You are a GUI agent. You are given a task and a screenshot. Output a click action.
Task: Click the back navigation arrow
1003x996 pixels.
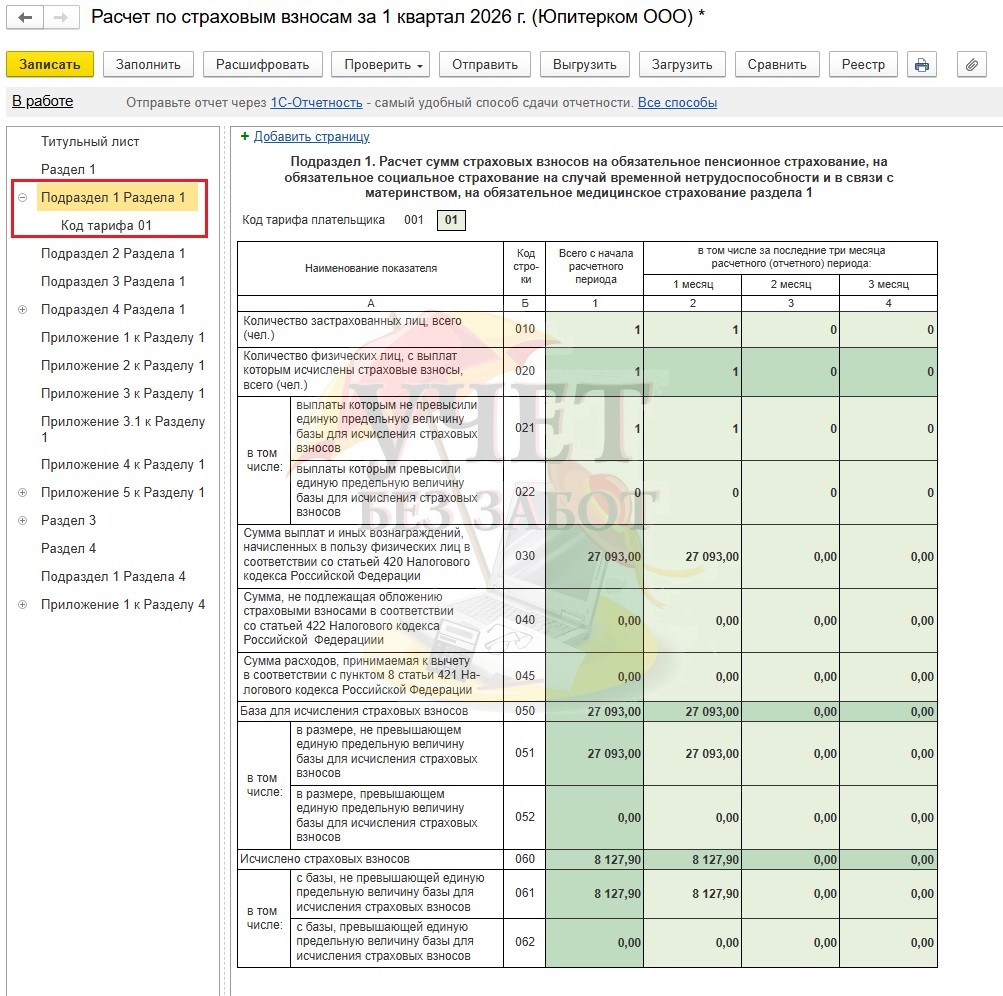25,18
